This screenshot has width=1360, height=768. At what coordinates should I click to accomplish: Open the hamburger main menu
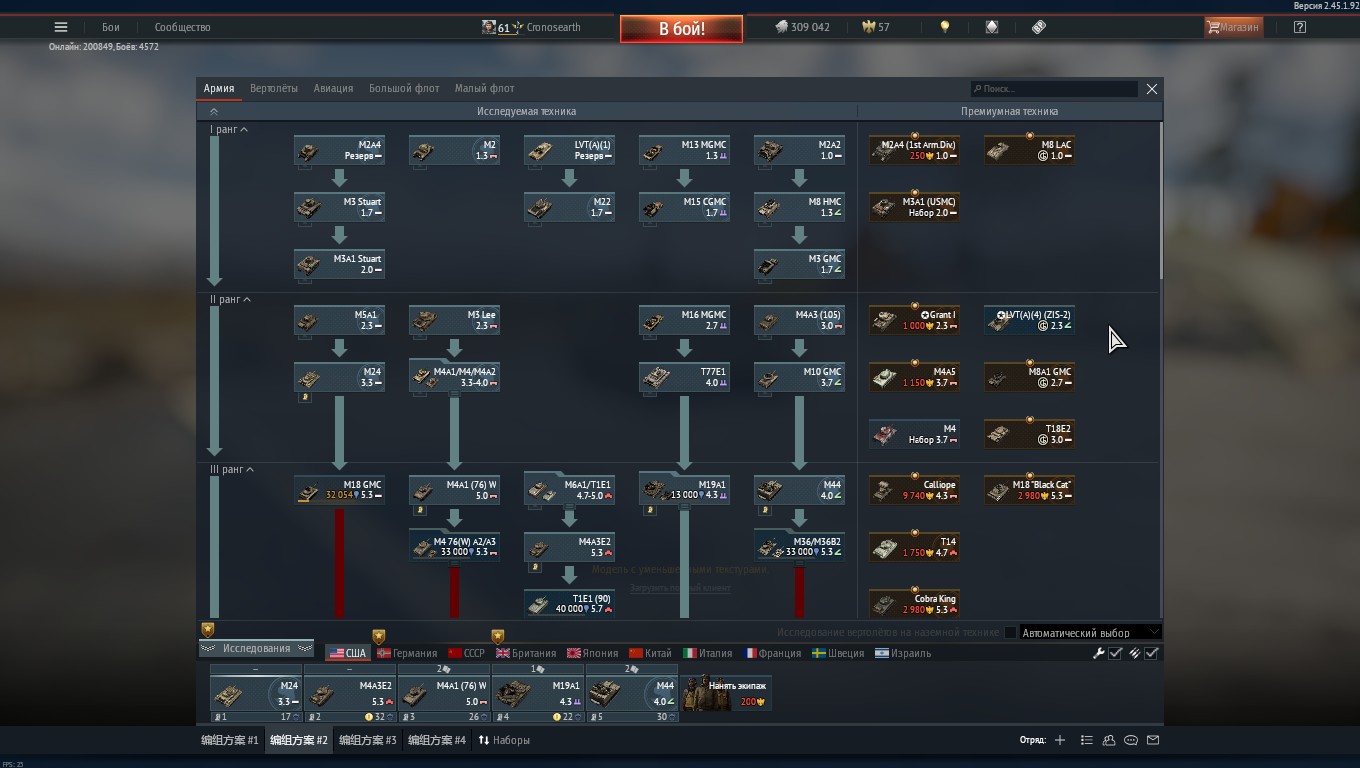[61, 27]
